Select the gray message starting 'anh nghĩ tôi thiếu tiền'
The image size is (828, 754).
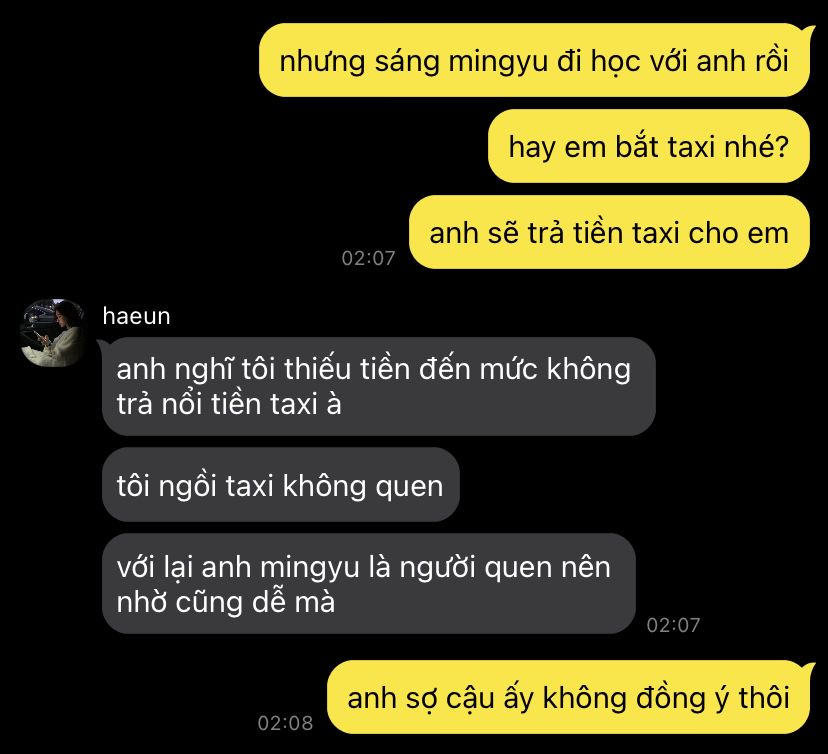379,387
